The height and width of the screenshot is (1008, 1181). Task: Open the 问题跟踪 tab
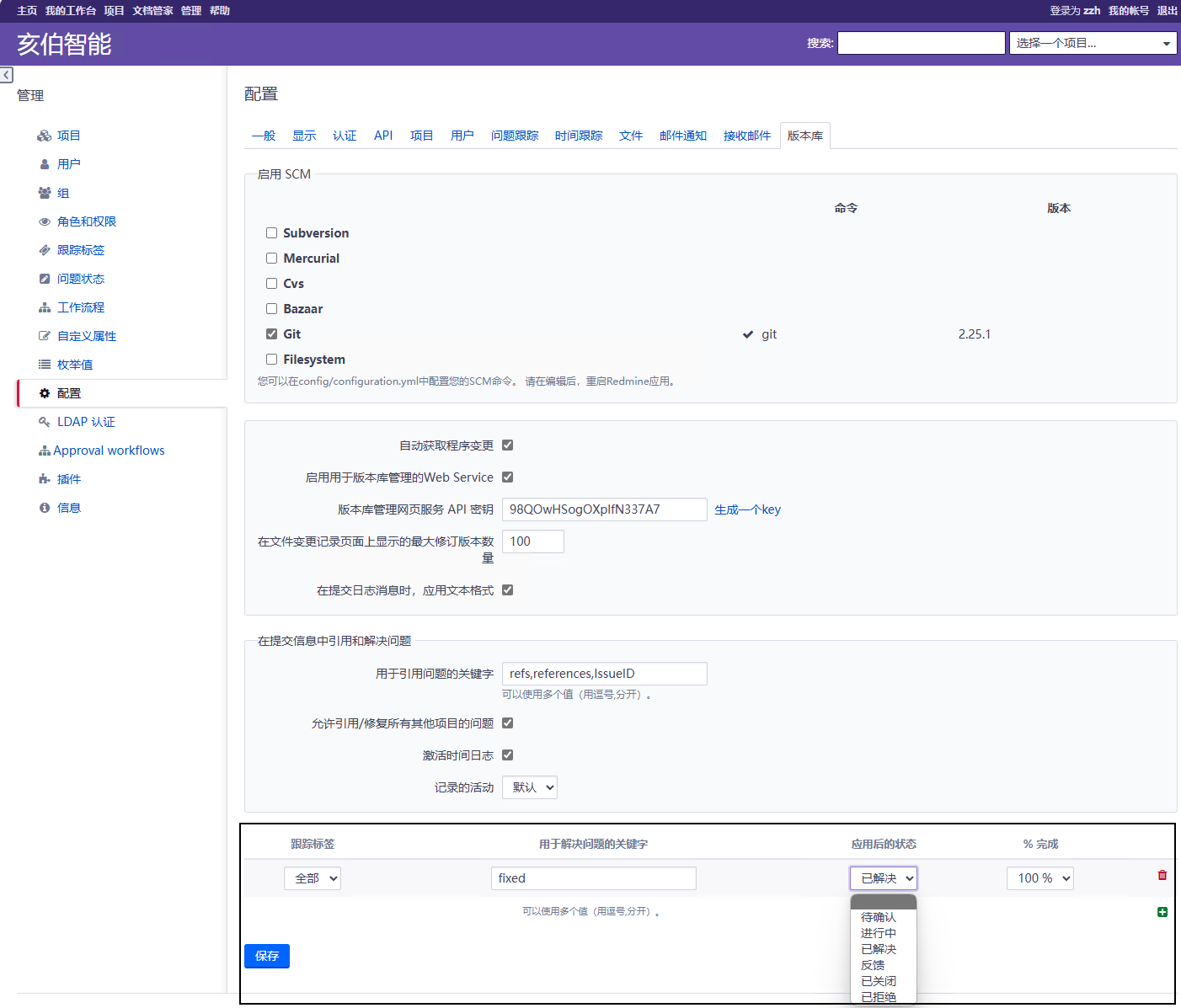(x=514, y=136)
